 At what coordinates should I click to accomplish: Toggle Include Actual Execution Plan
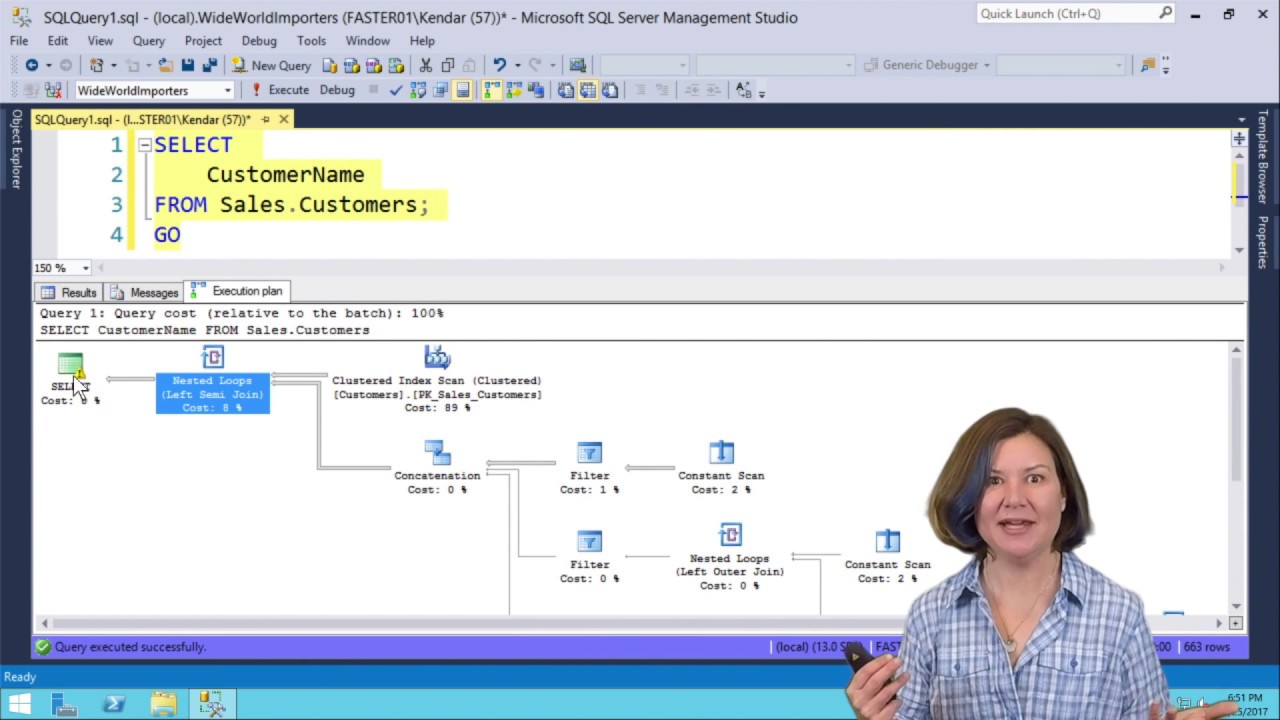pyautogui.click(x=492, y=90)
